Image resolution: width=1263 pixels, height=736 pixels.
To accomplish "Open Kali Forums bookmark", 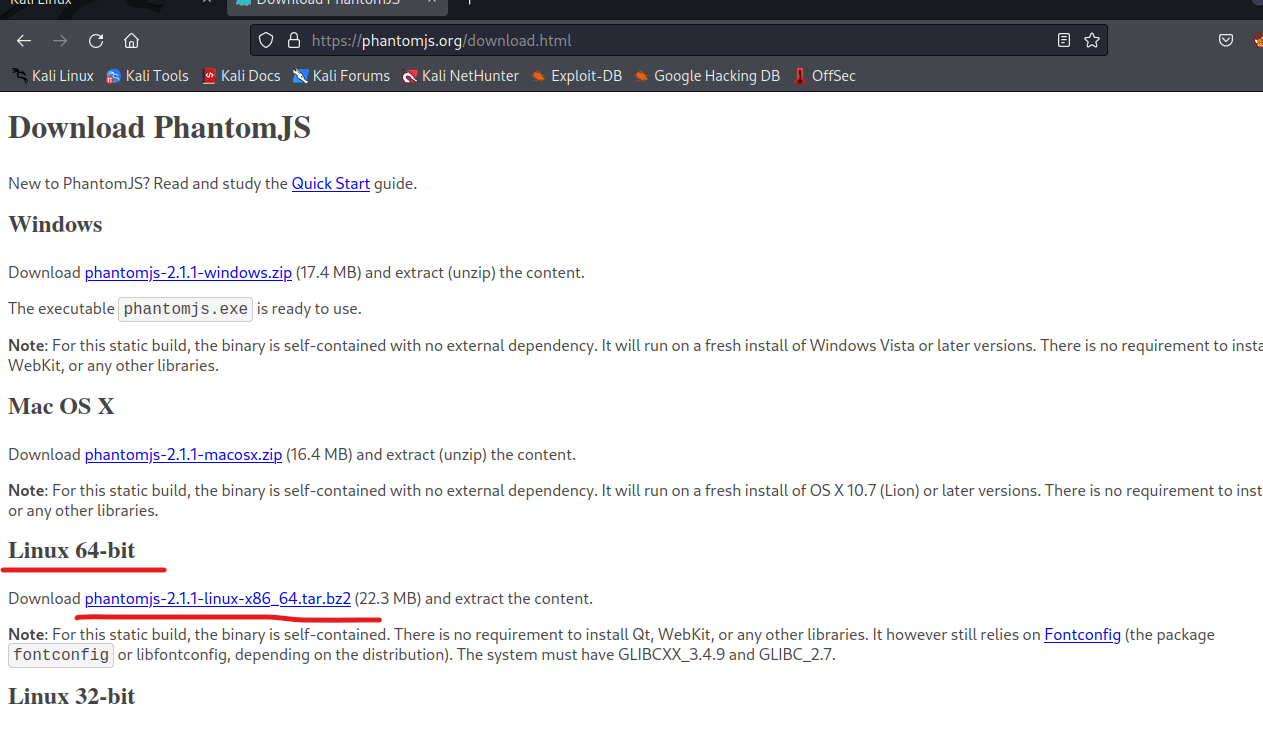I will pyautogui.click(x=341, y=76).
